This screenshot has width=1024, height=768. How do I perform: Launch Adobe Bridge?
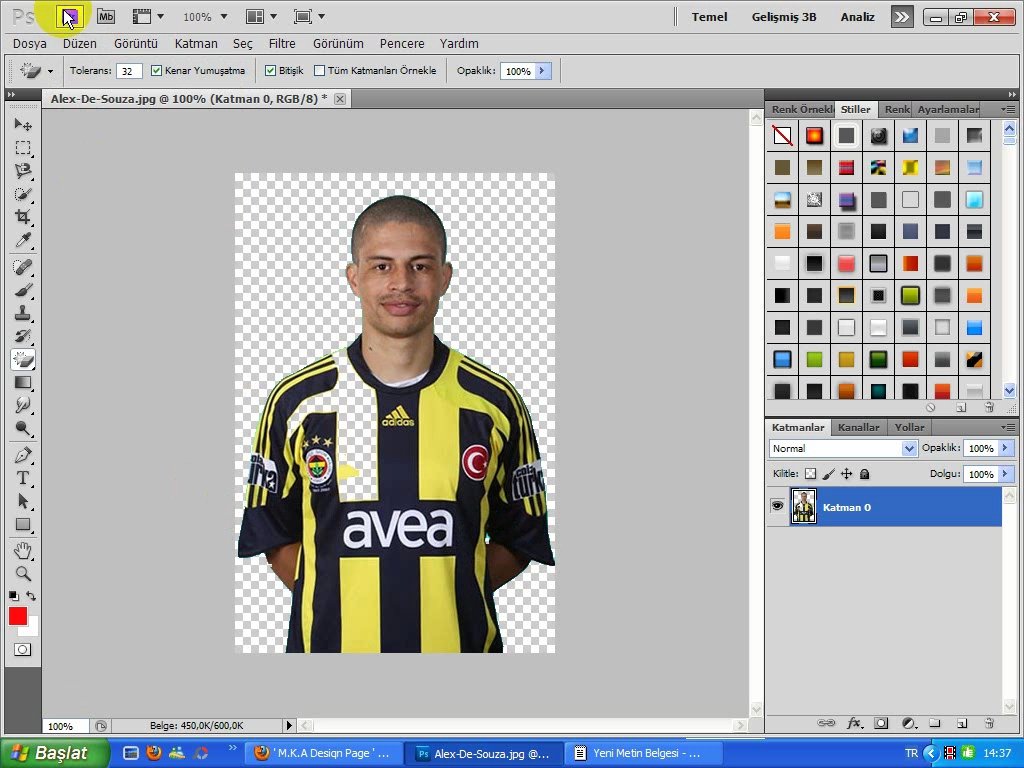coord(69,17)
